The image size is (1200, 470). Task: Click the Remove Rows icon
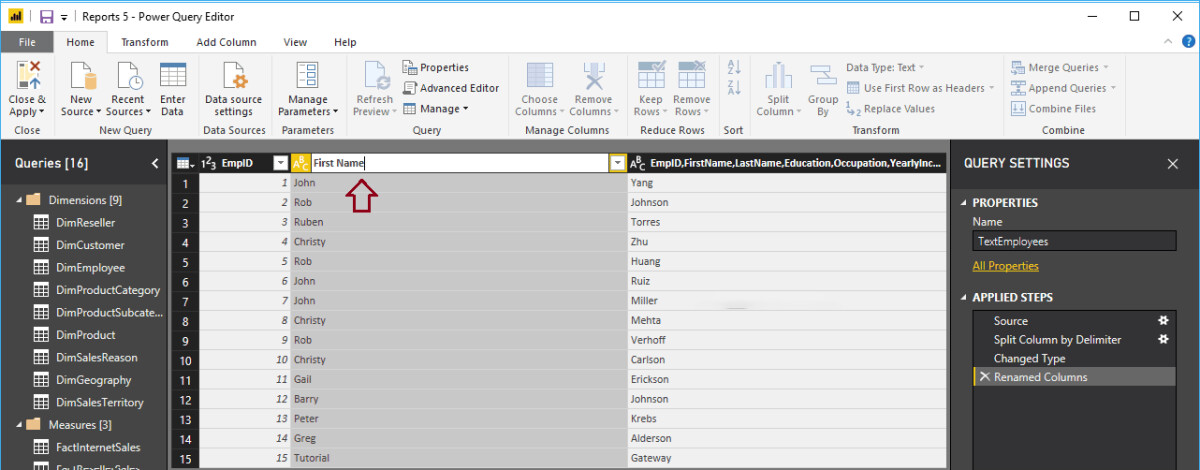691,76
